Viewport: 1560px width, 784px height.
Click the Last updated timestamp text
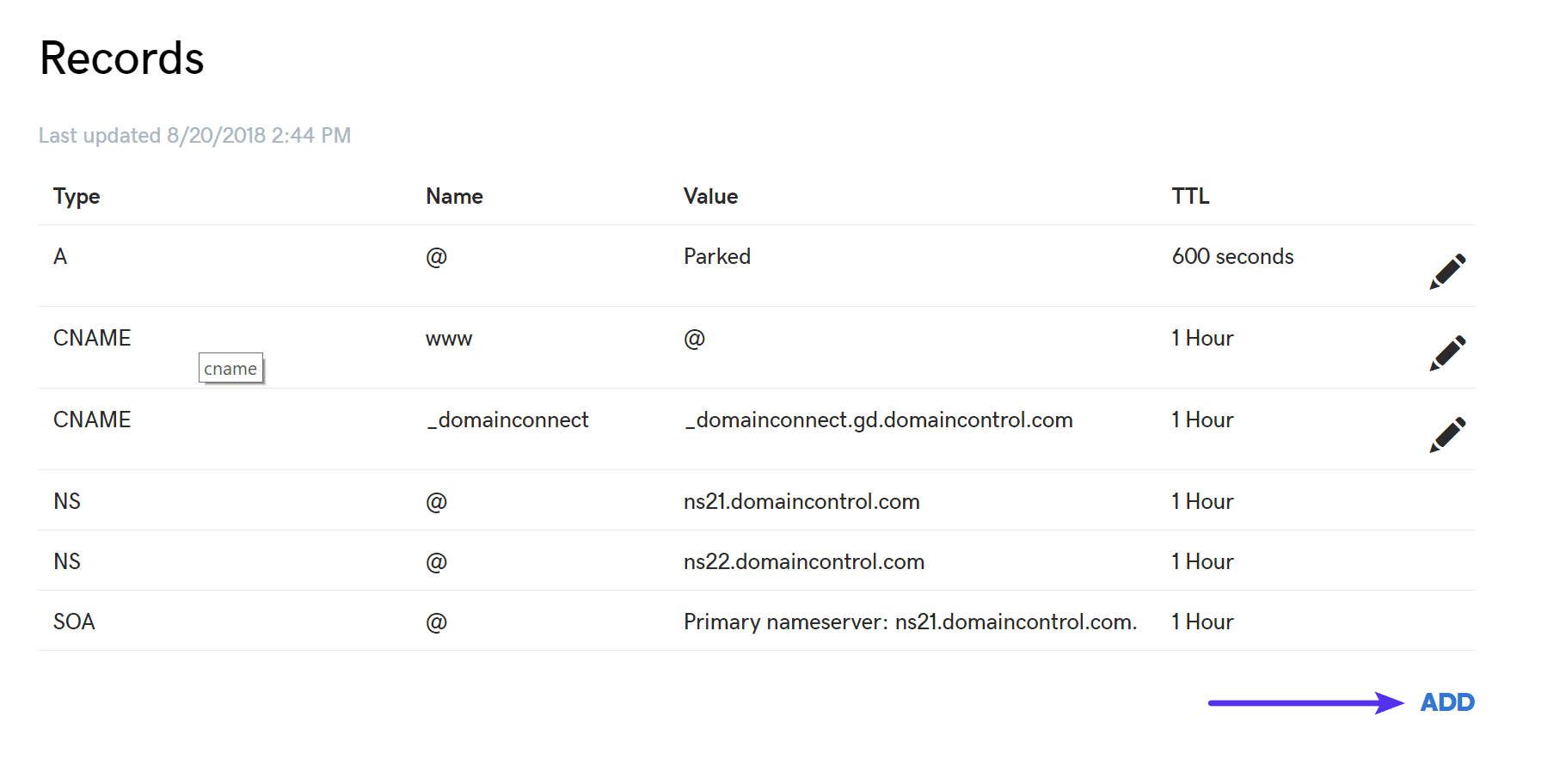click(x=195, y=136)
